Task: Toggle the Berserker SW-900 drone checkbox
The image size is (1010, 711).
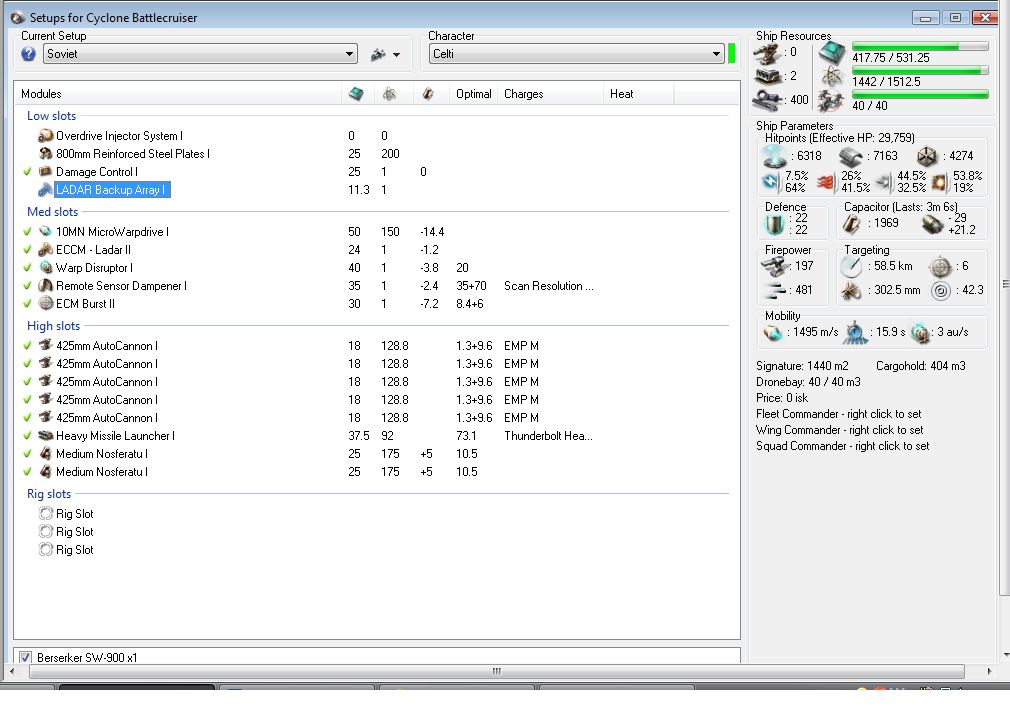Action: point(26,657)
